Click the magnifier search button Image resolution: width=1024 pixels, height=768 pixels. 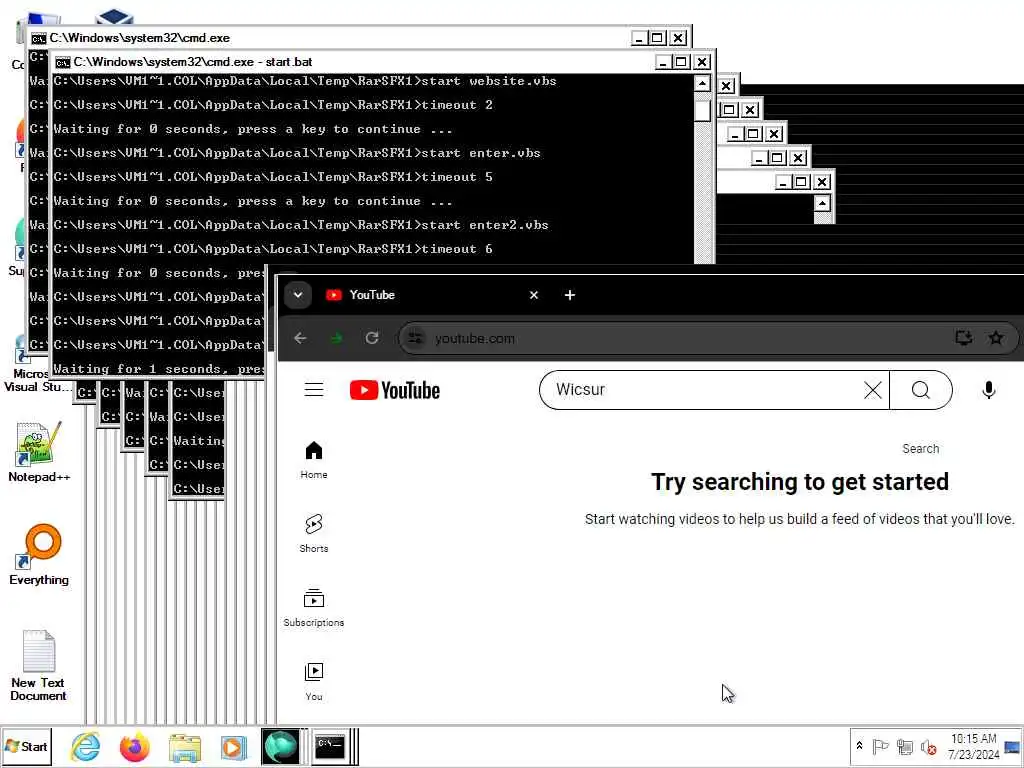click(x=921, y=390)
